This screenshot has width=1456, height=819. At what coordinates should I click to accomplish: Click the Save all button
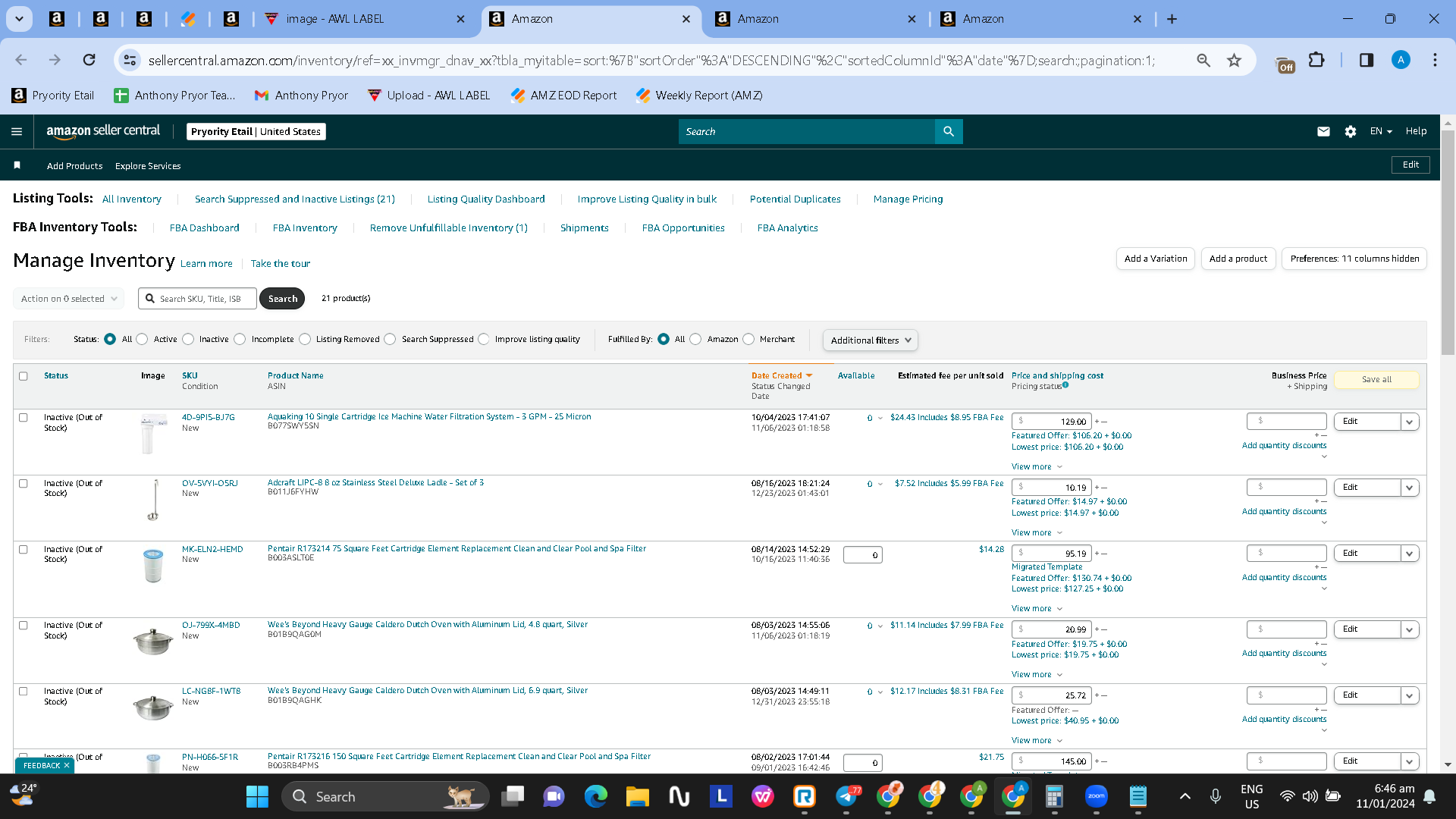(1376, 380)
